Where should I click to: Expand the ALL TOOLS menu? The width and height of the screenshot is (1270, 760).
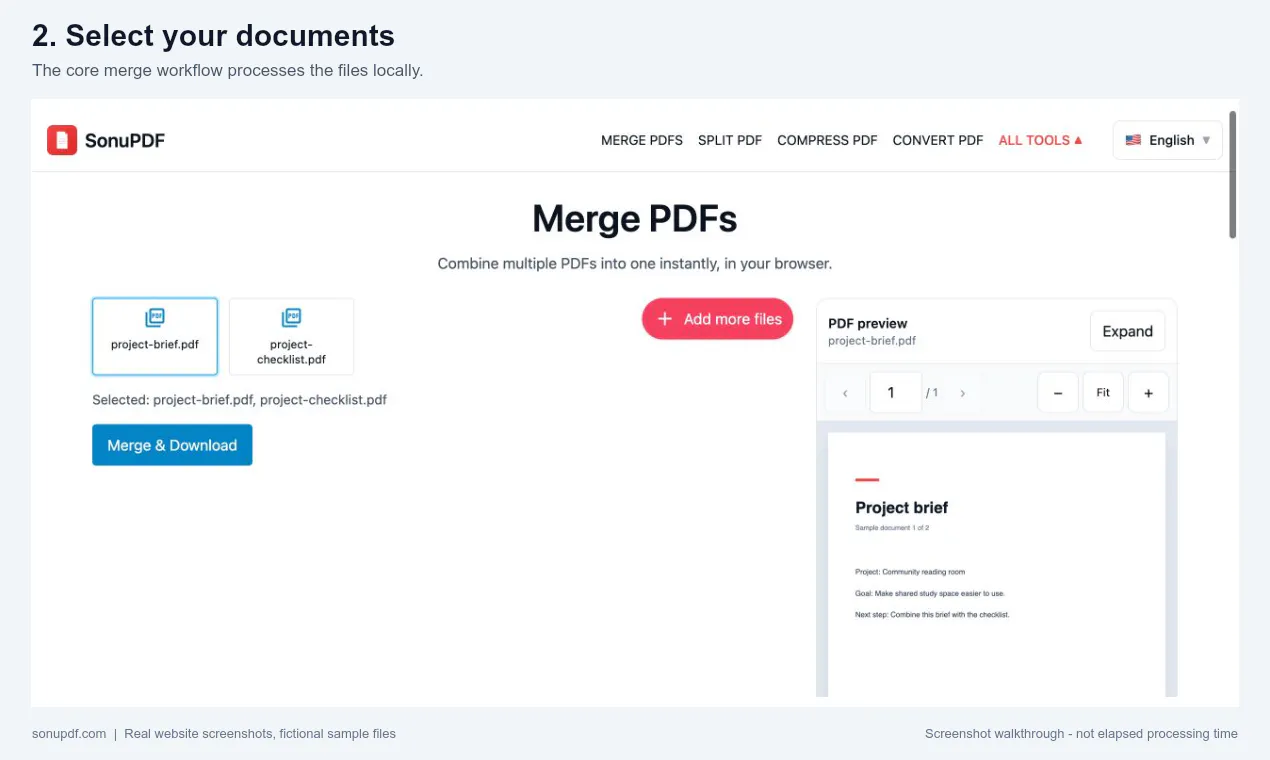tap(1040, 140)
